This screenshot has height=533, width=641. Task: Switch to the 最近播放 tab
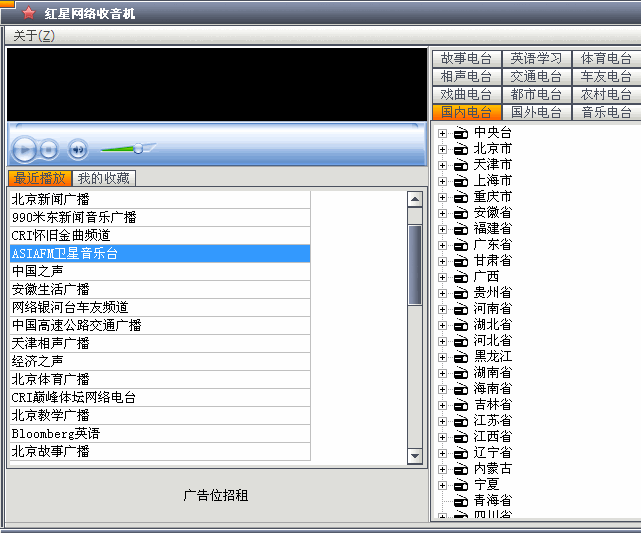point(40,178)
